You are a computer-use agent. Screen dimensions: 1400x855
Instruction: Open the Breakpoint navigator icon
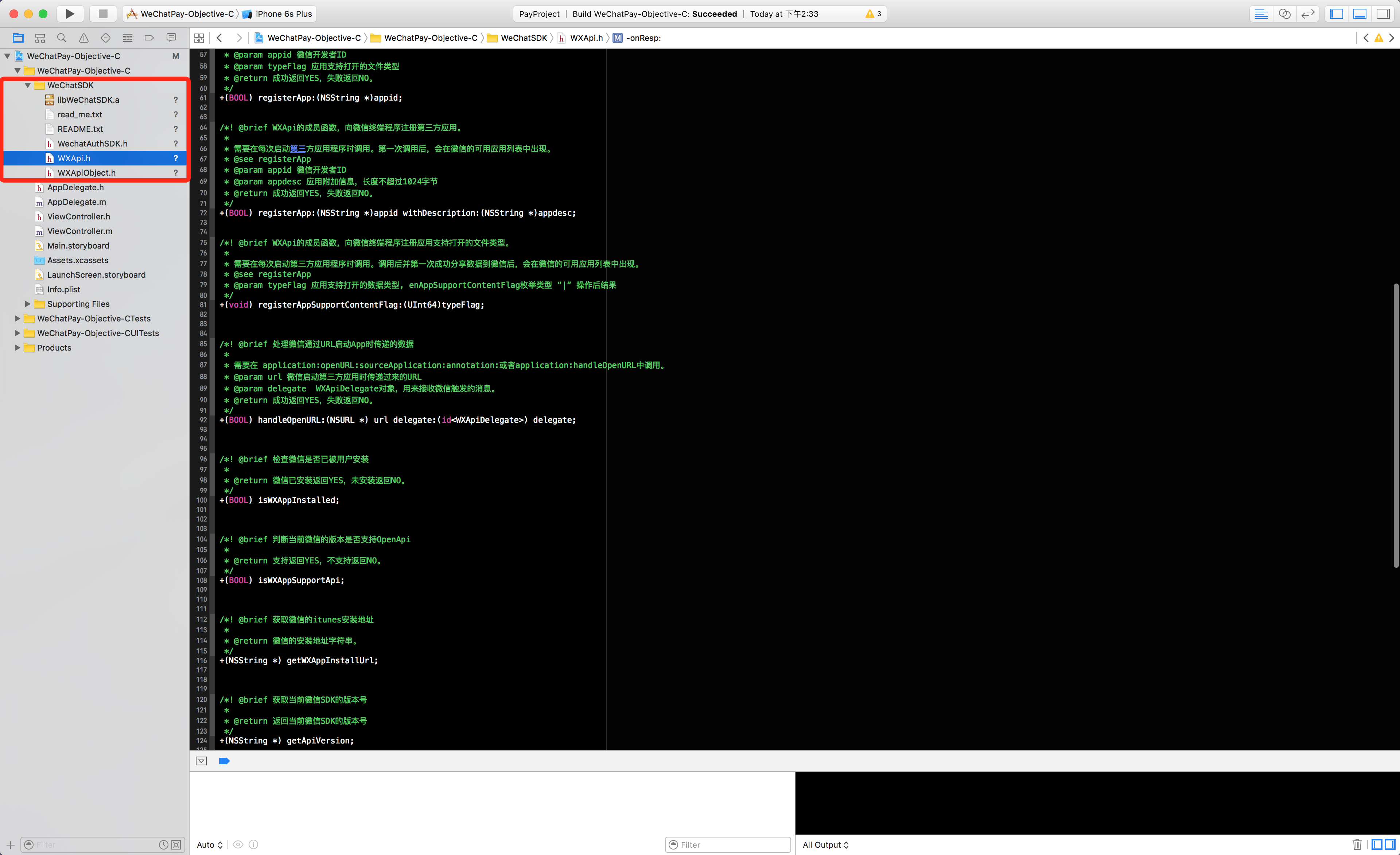click(149, 38)
